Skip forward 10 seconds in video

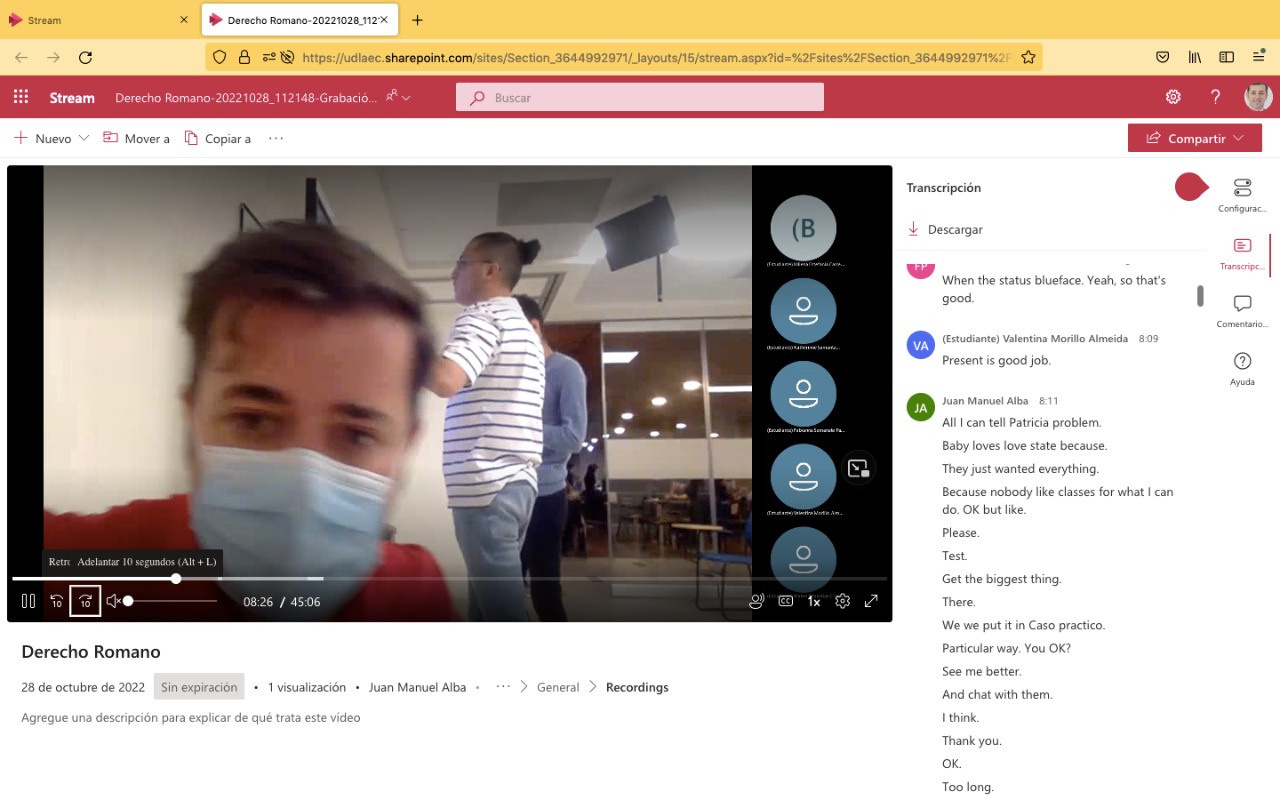tap(85, 601)
